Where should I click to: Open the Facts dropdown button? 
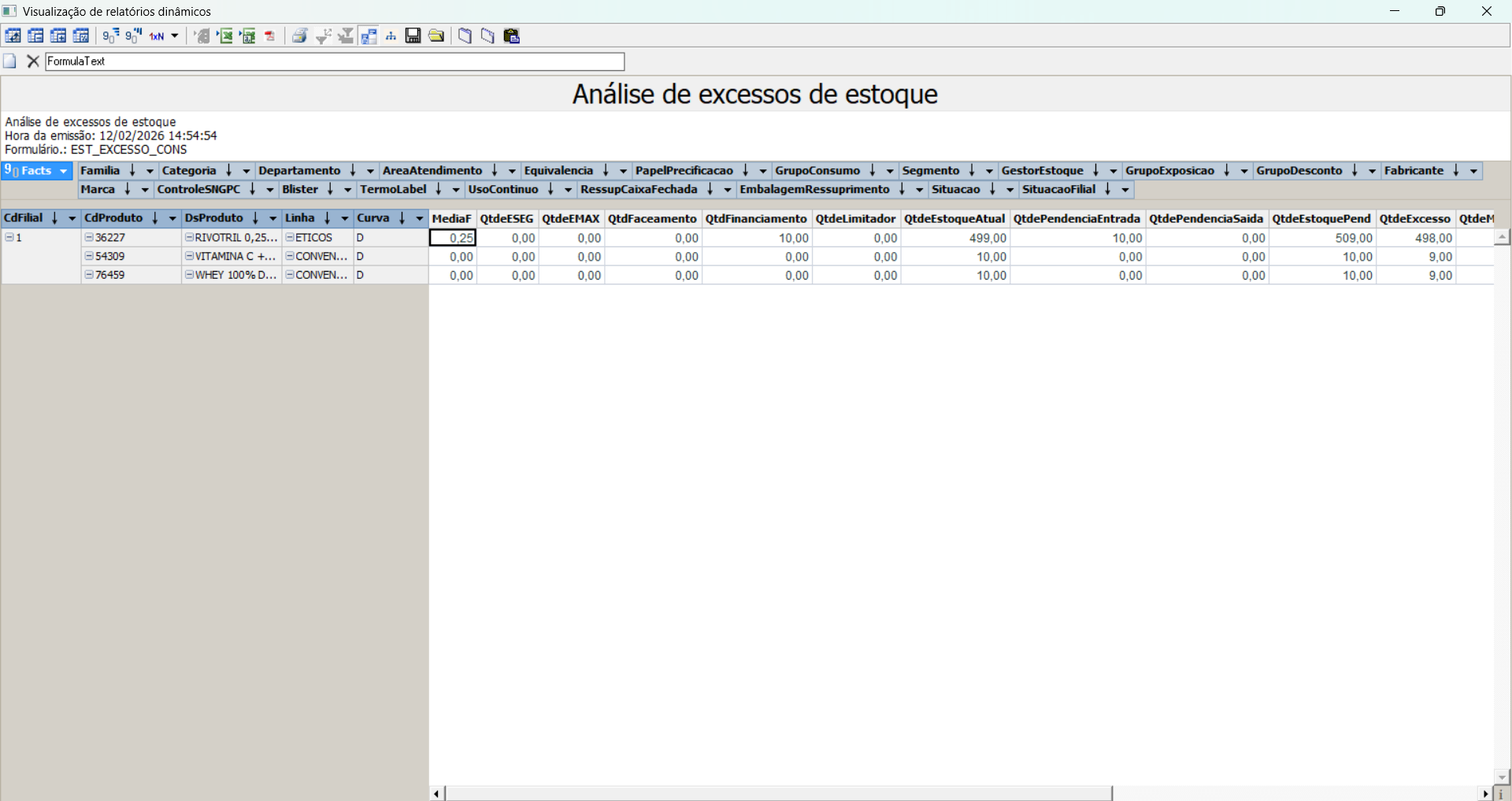(37, 171)
